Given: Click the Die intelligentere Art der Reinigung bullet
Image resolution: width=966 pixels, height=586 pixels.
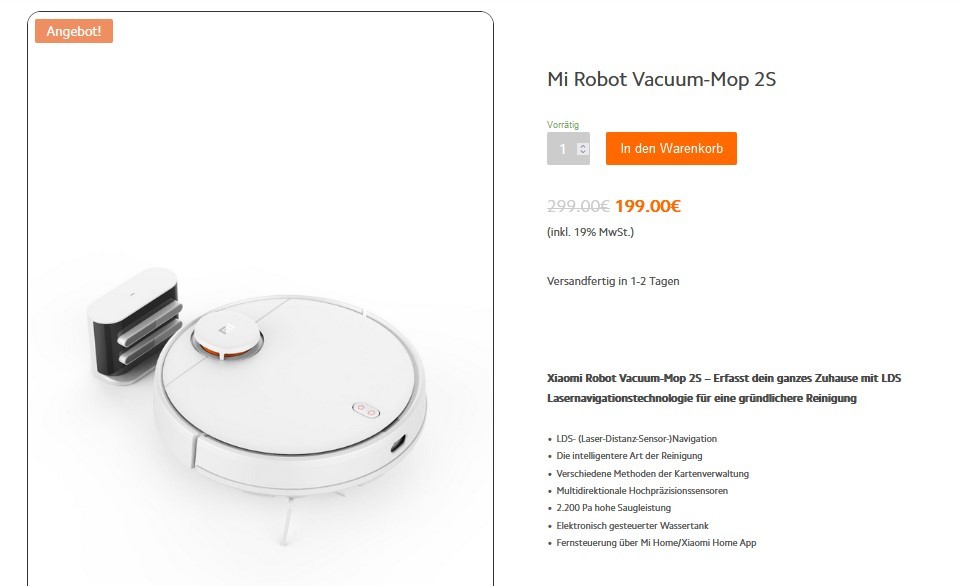Looking at the screenshot, I should pyautogui.click(x=629, y=456).
